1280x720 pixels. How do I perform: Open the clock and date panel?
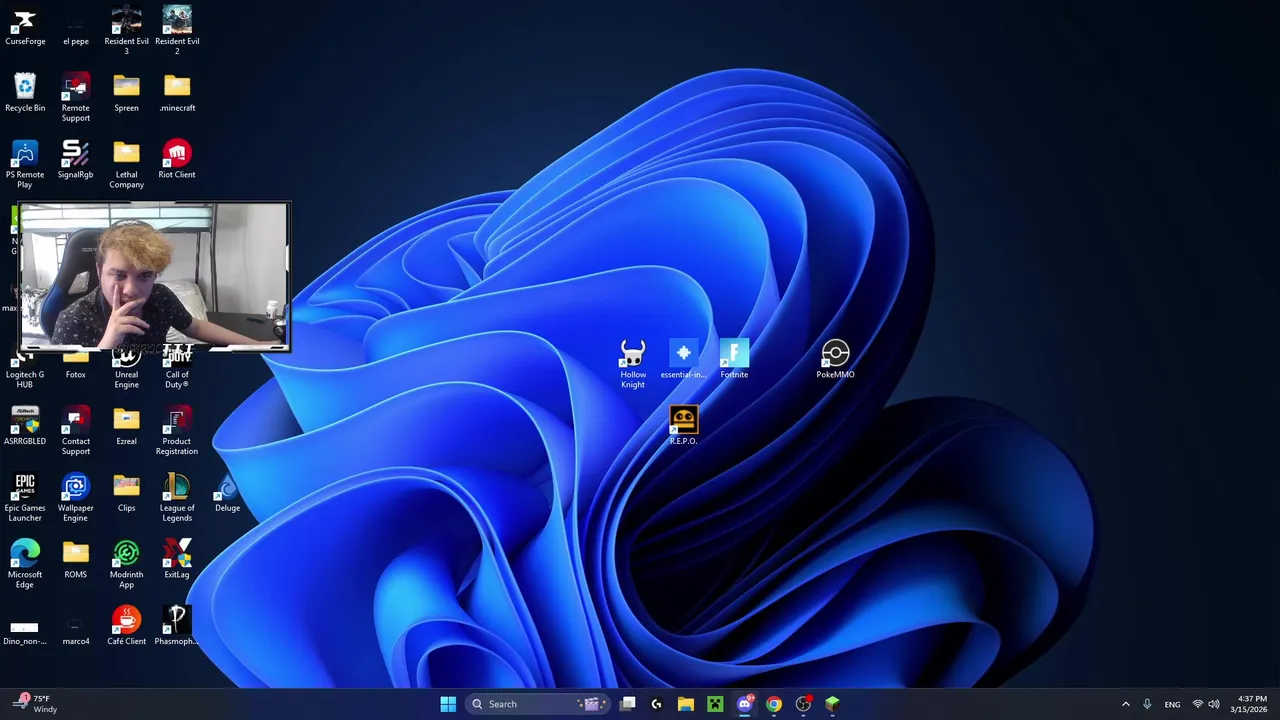[1250, 704]
